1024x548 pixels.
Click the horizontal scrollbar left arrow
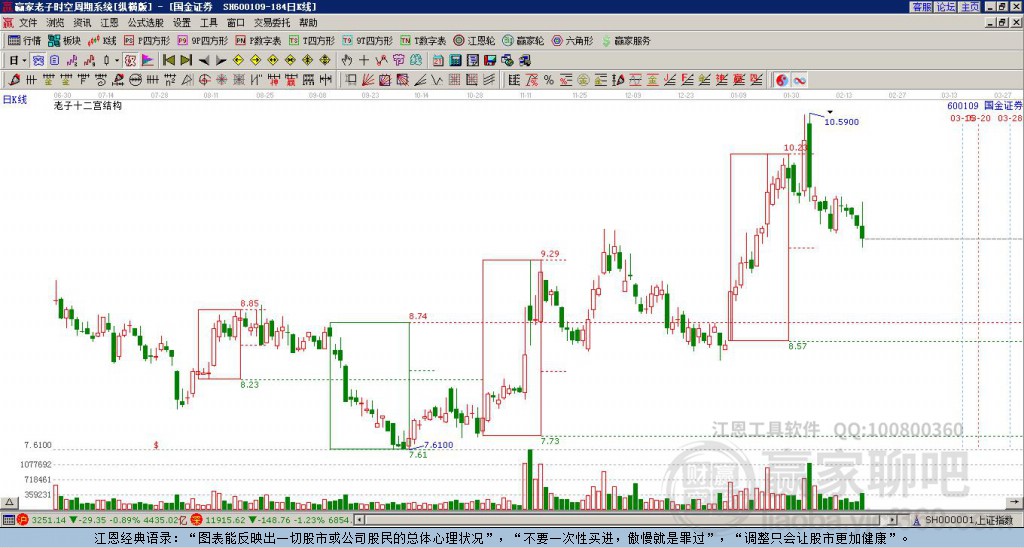(359, 520)
